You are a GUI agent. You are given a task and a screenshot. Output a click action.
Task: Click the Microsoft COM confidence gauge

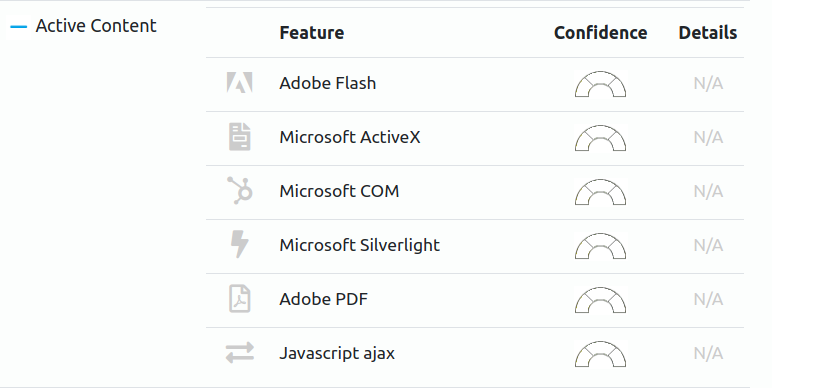(600, 192)
